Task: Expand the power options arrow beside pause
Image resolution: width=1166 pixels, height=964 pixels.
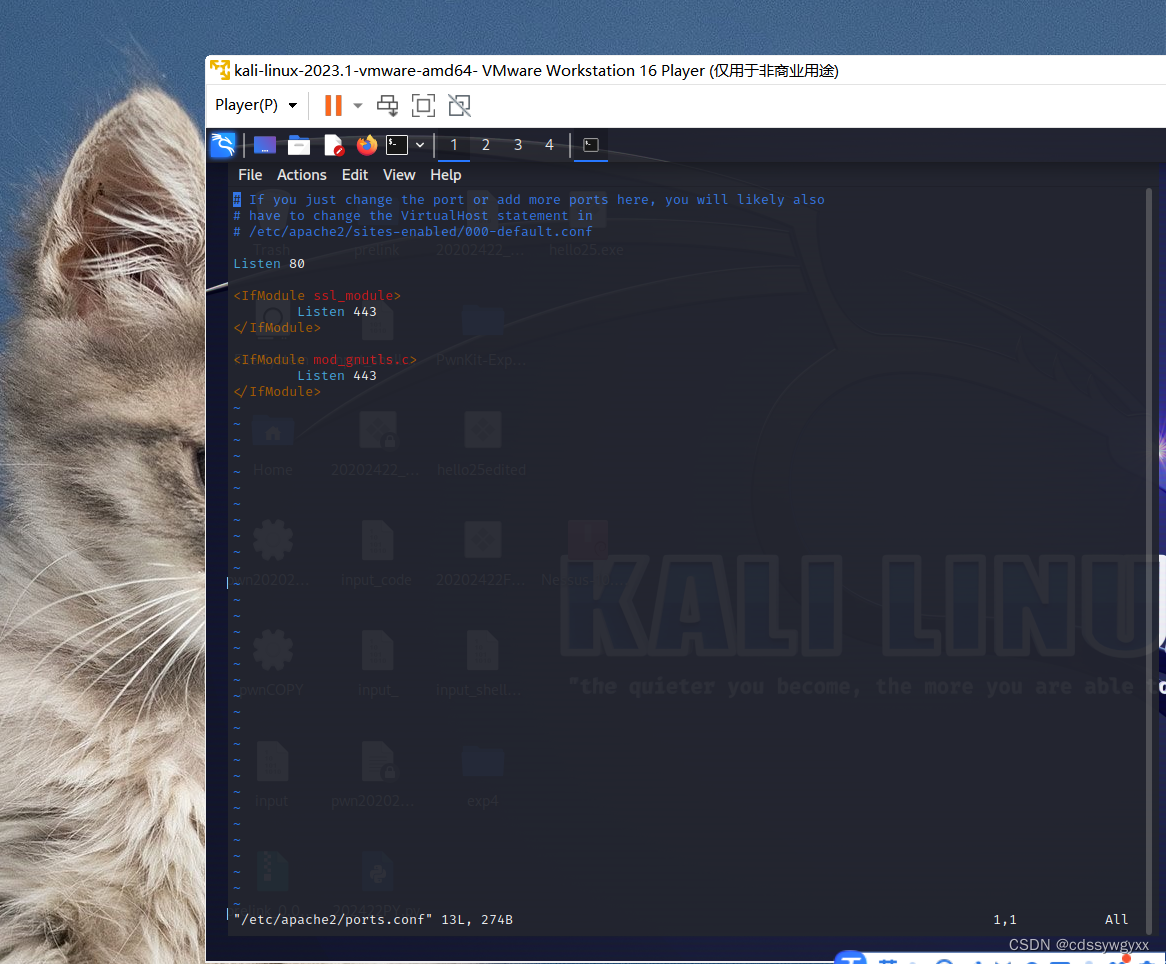Action: (x=358, y=106)
